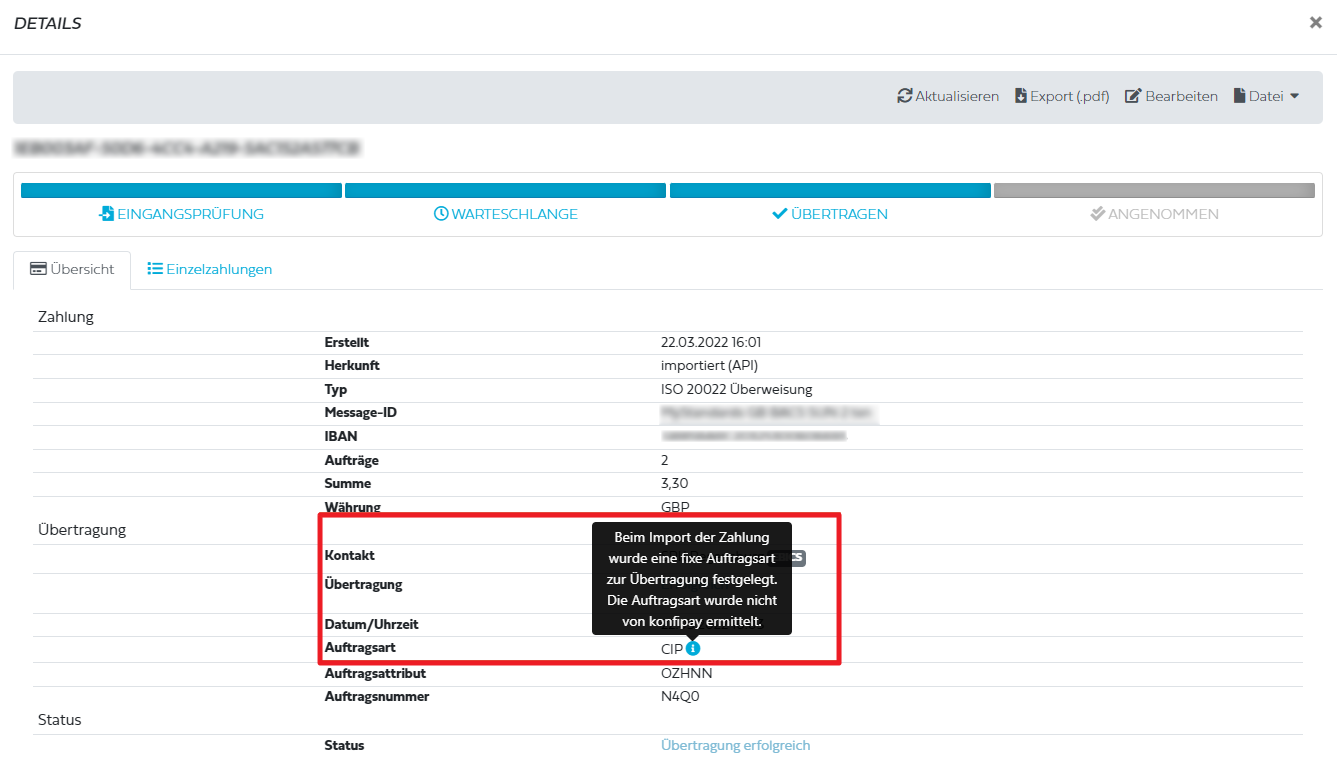Close the Details dialog
The height and width of the screenshot is (775, 1337).
pyautogui.click(x=1315, y=22)
